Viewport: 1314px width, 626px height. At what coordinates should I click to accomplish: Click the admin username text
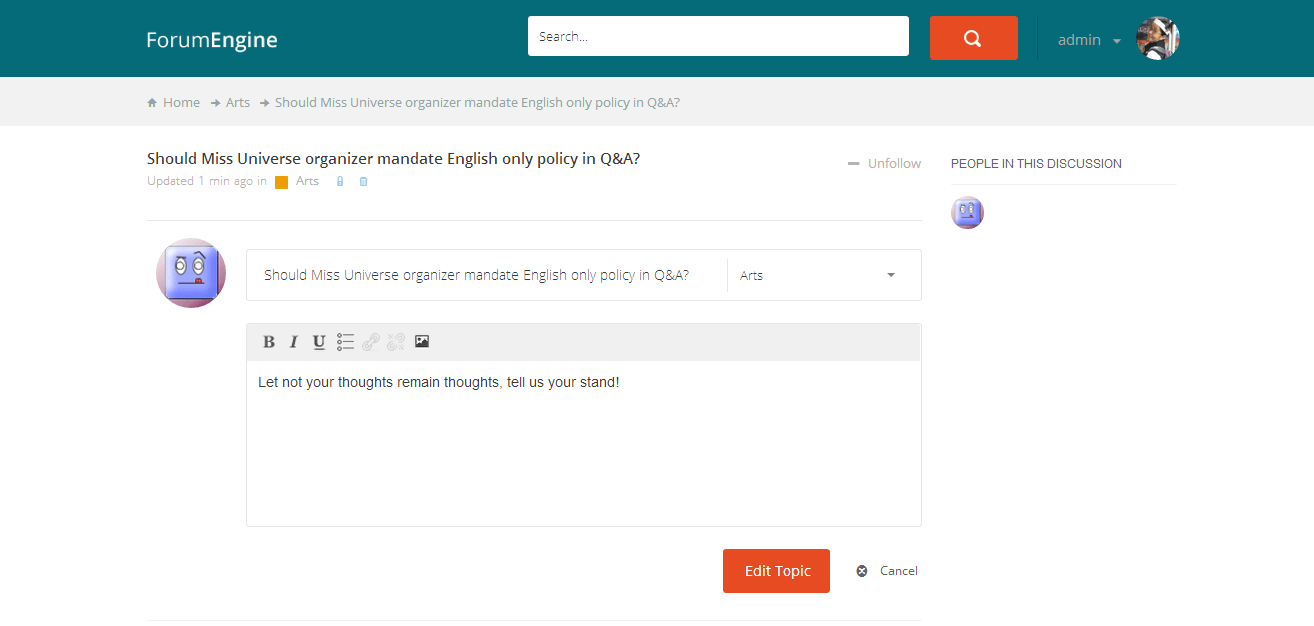(1079, 40)
